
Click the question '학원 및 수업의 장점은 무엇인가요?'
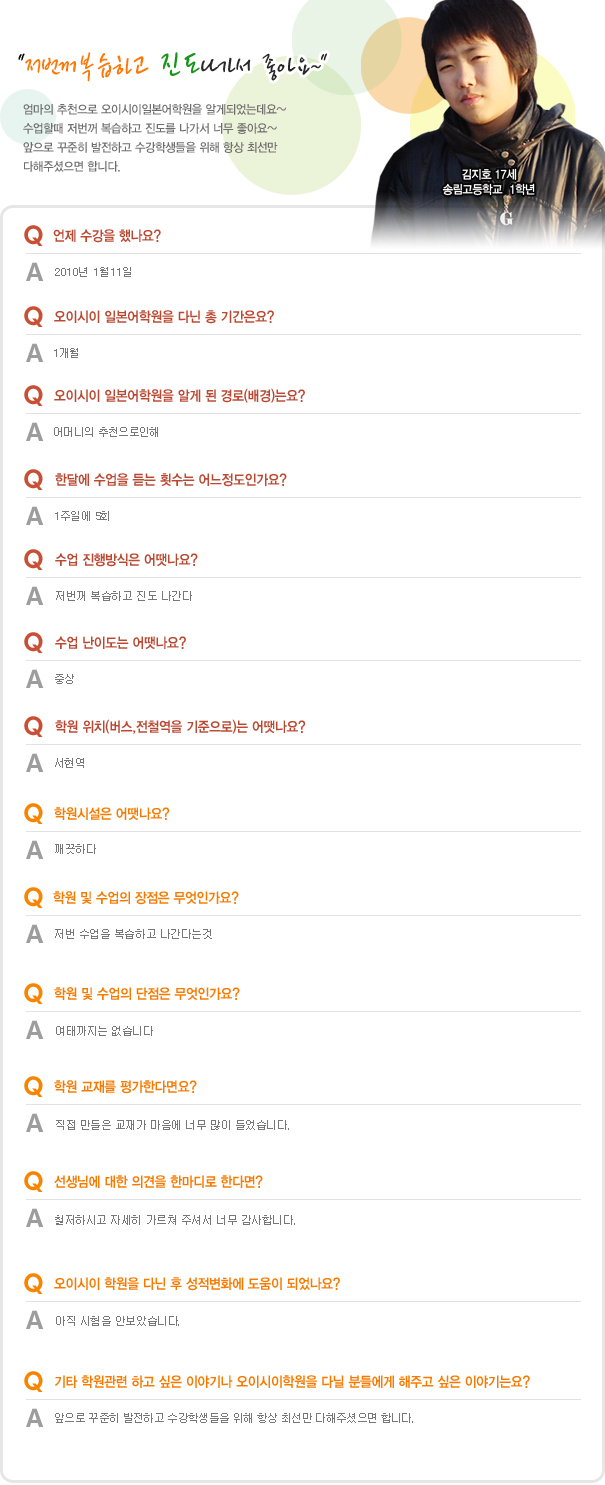pos(146,897)
